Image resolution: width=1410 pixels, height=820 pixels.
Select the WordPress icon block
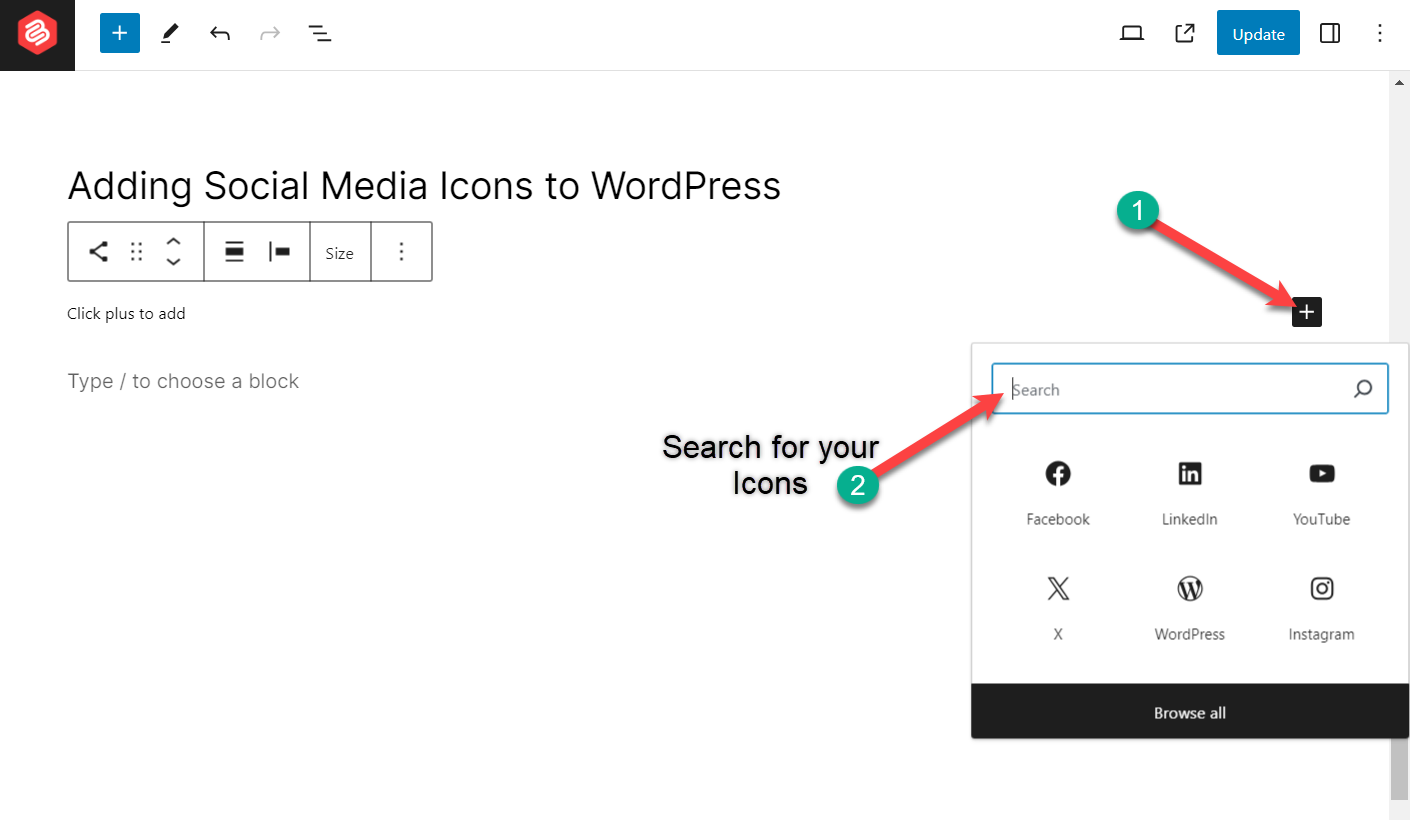(x=1189, y=588)
